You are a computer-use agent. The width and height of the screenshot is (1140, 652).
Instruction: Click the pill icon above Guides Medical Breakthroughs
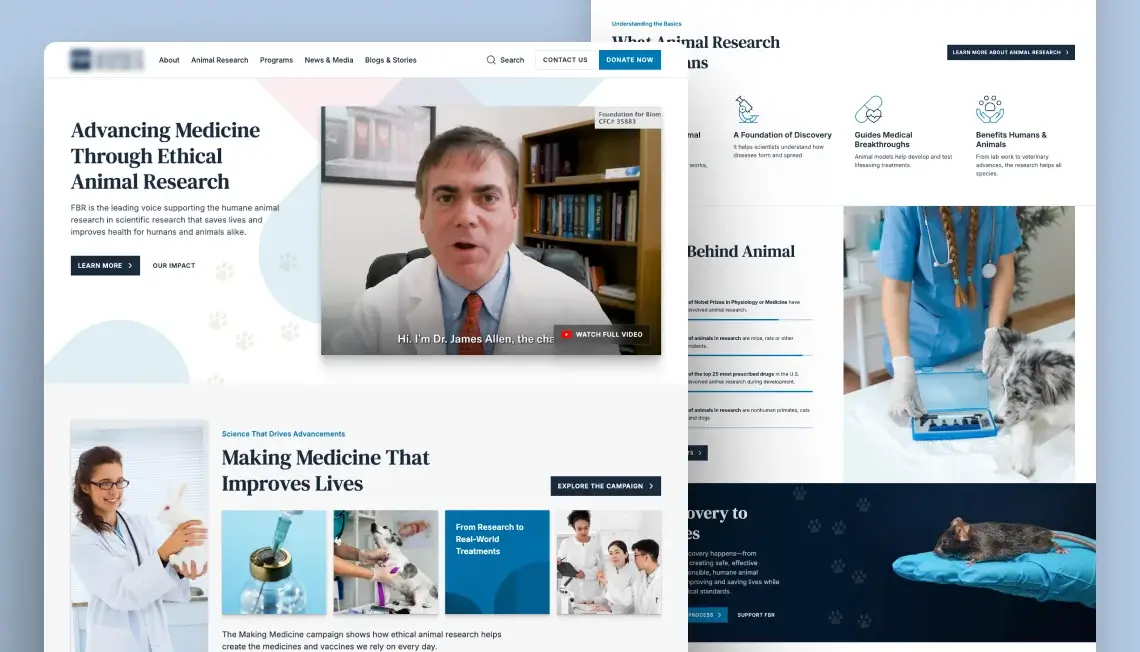pyautogui.click(x=868, y=109)
